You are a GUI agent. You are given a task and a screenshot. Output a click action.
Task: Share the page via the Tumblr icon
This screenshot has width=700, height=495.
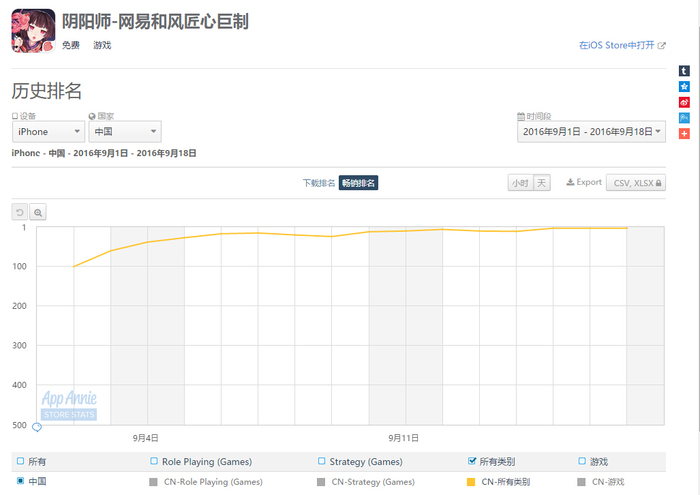[x=684, y=71]
